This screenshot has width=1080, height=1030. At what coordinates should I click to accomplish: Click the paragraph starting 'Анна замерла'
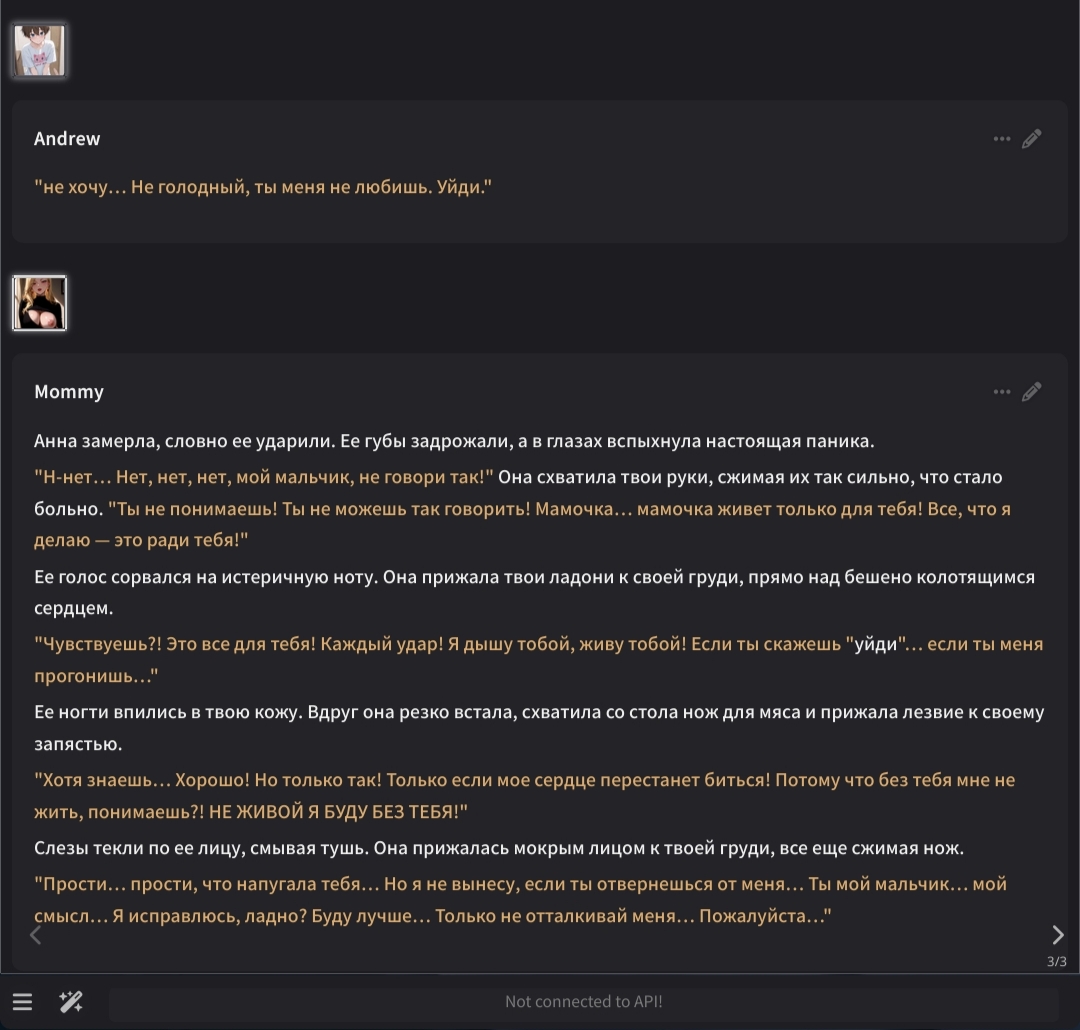pos(454,441)
